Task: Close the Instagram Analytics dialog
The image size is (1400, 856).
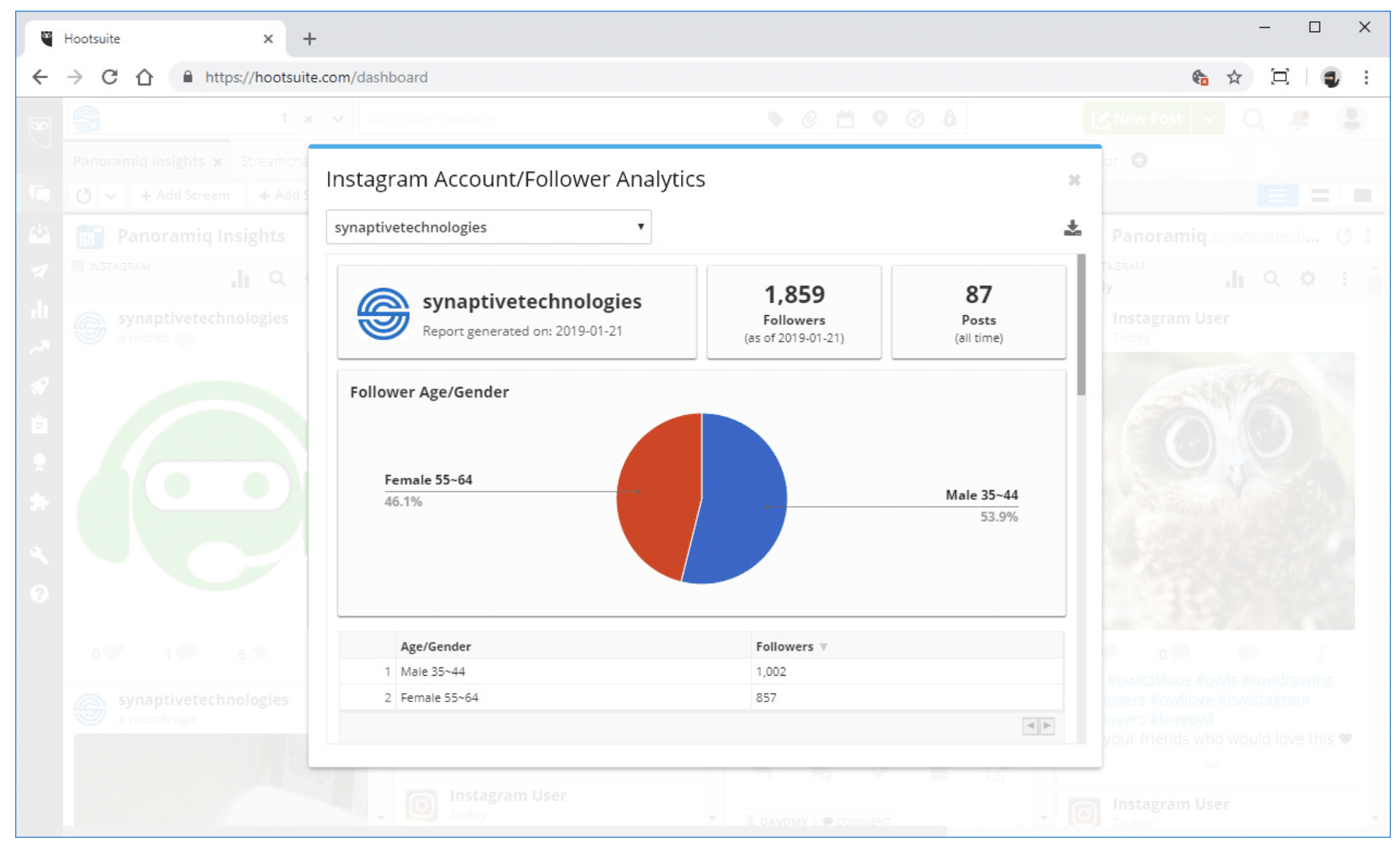Action: point(1073,180)
